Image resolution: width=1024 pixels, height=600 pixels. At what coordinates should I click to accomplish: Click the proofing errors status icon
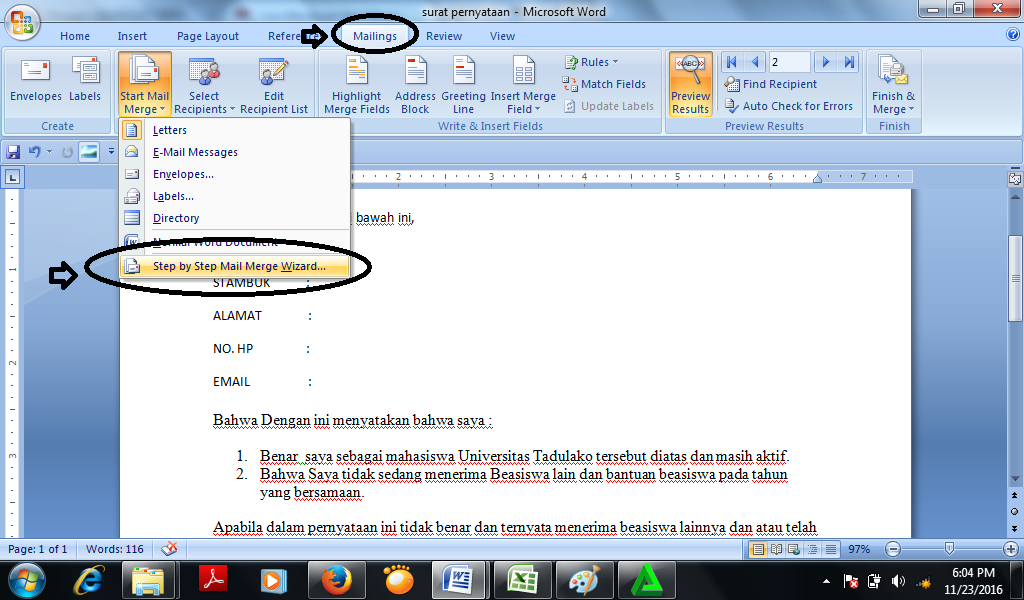point(169,549)
